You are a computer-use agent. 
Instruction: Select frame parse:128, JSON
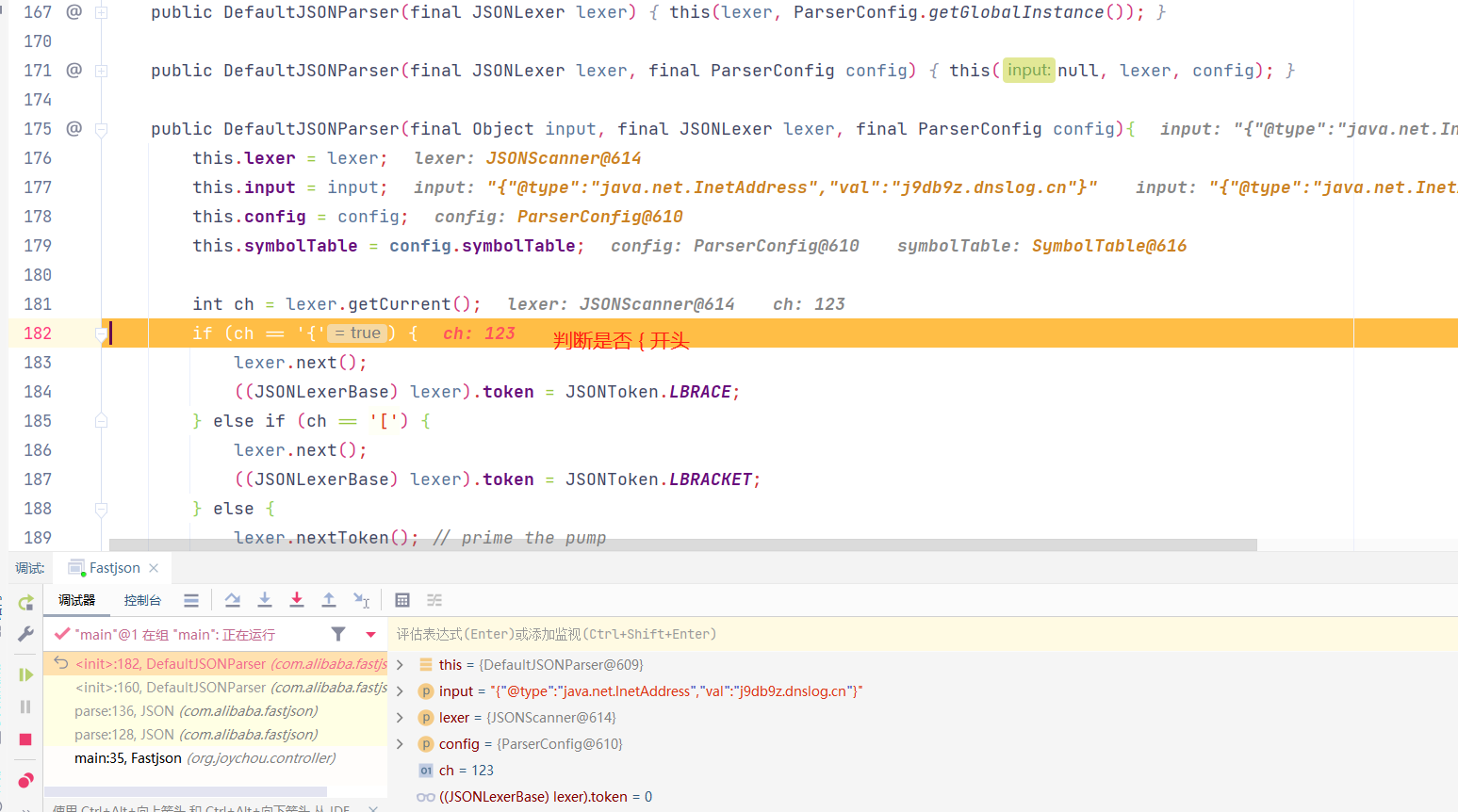point(216,735)
